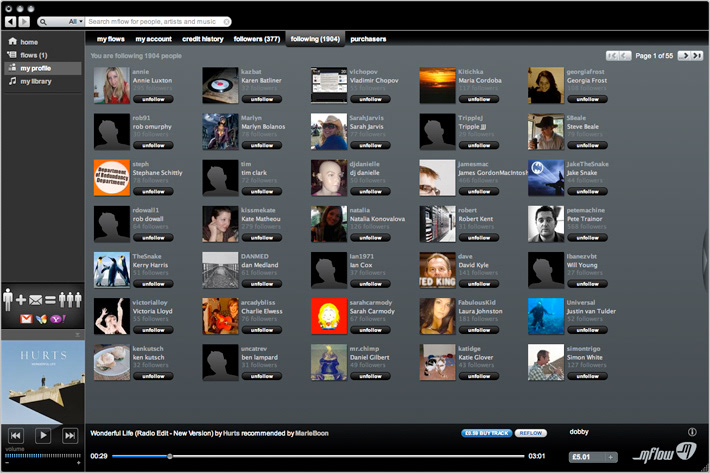Unfollow Annie Luxton

[152, 100]
